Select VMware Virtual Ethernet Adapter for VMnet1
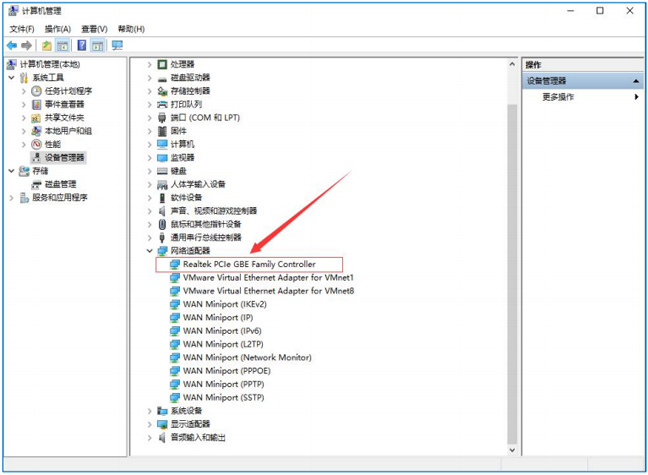This screenshot has width=648, height=475. (x=268, y=277)
